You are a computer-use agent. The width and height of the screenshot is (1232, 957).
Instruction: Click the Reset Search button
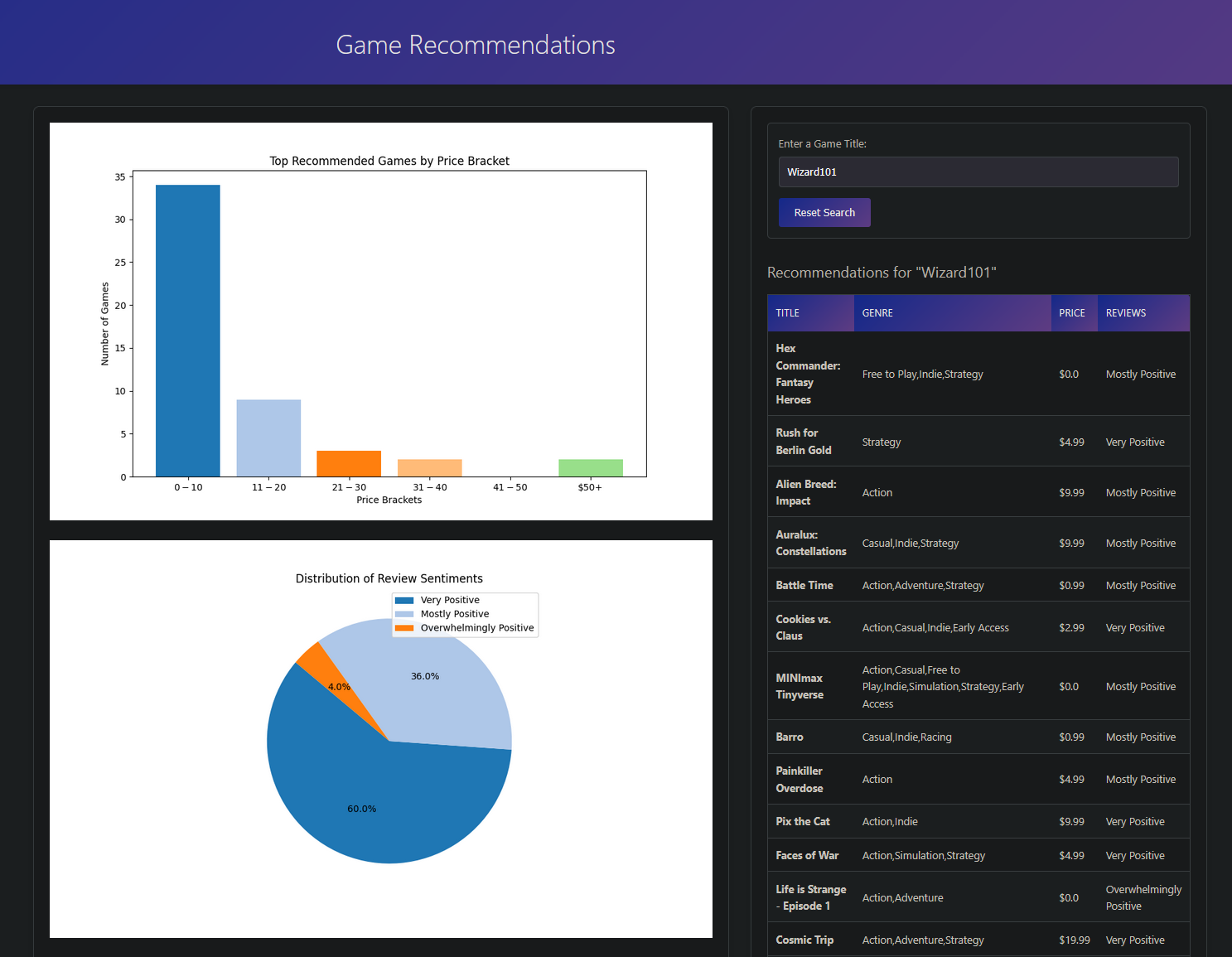(x=824, y=213)
